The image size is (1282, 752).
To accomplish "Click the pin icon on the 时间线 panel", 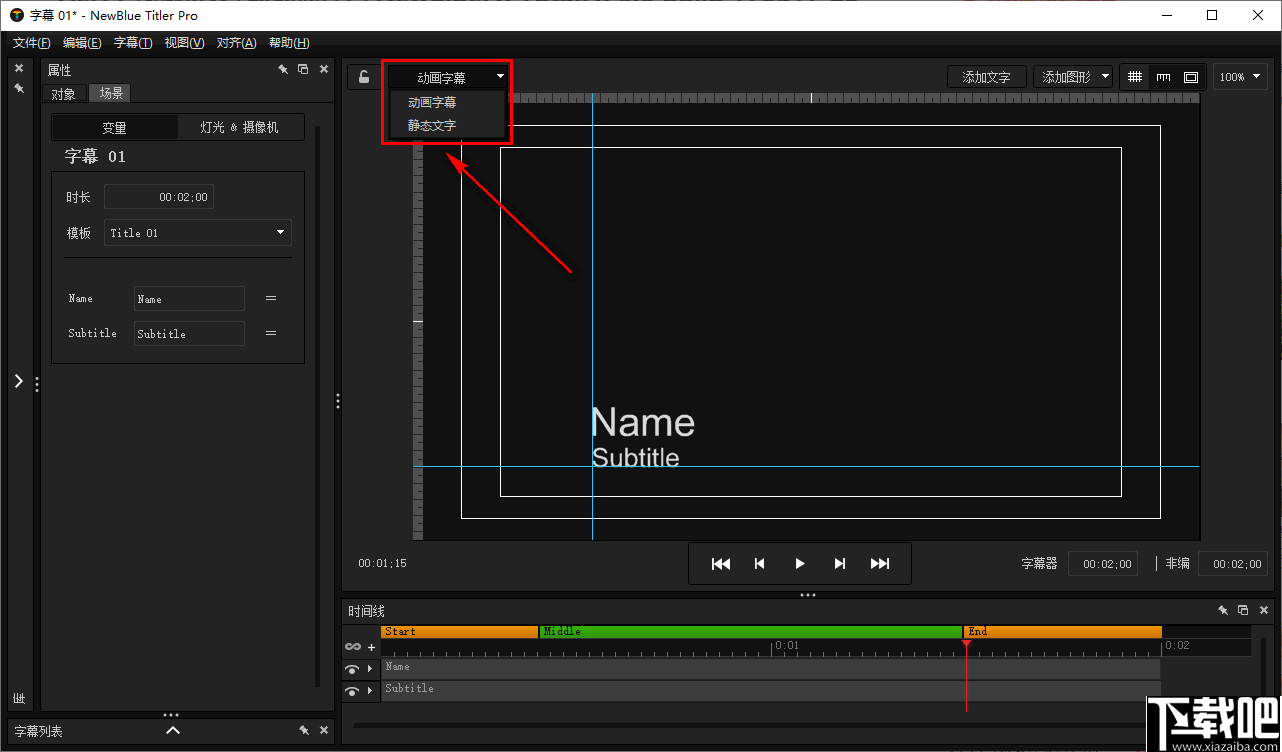I will pyautogui.click(x=1222, y=609).
